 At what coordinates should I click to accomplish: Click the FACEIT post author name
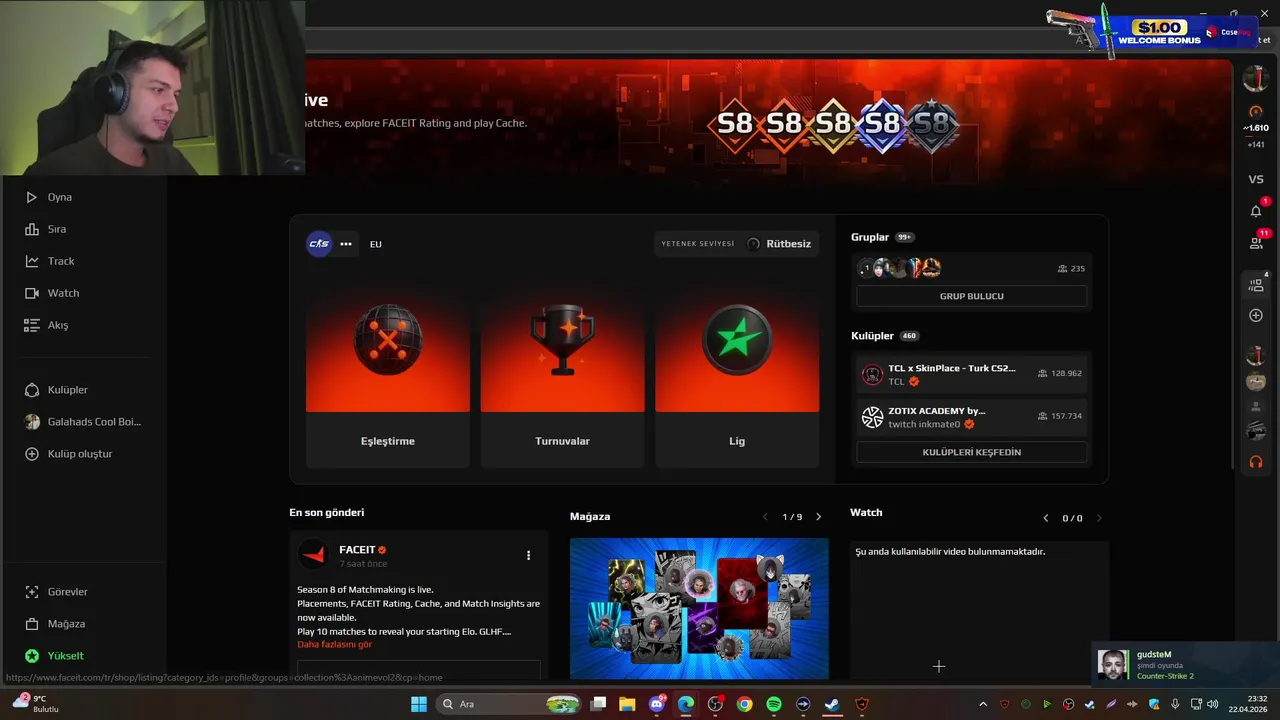(357, 550)
